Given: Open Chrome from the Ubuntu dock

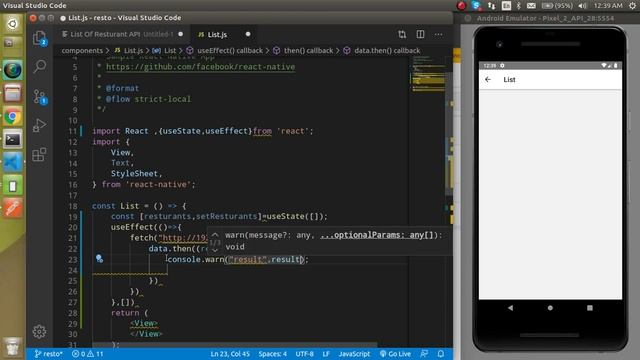Looking at the screenshot, I should (x=13, y=117).
